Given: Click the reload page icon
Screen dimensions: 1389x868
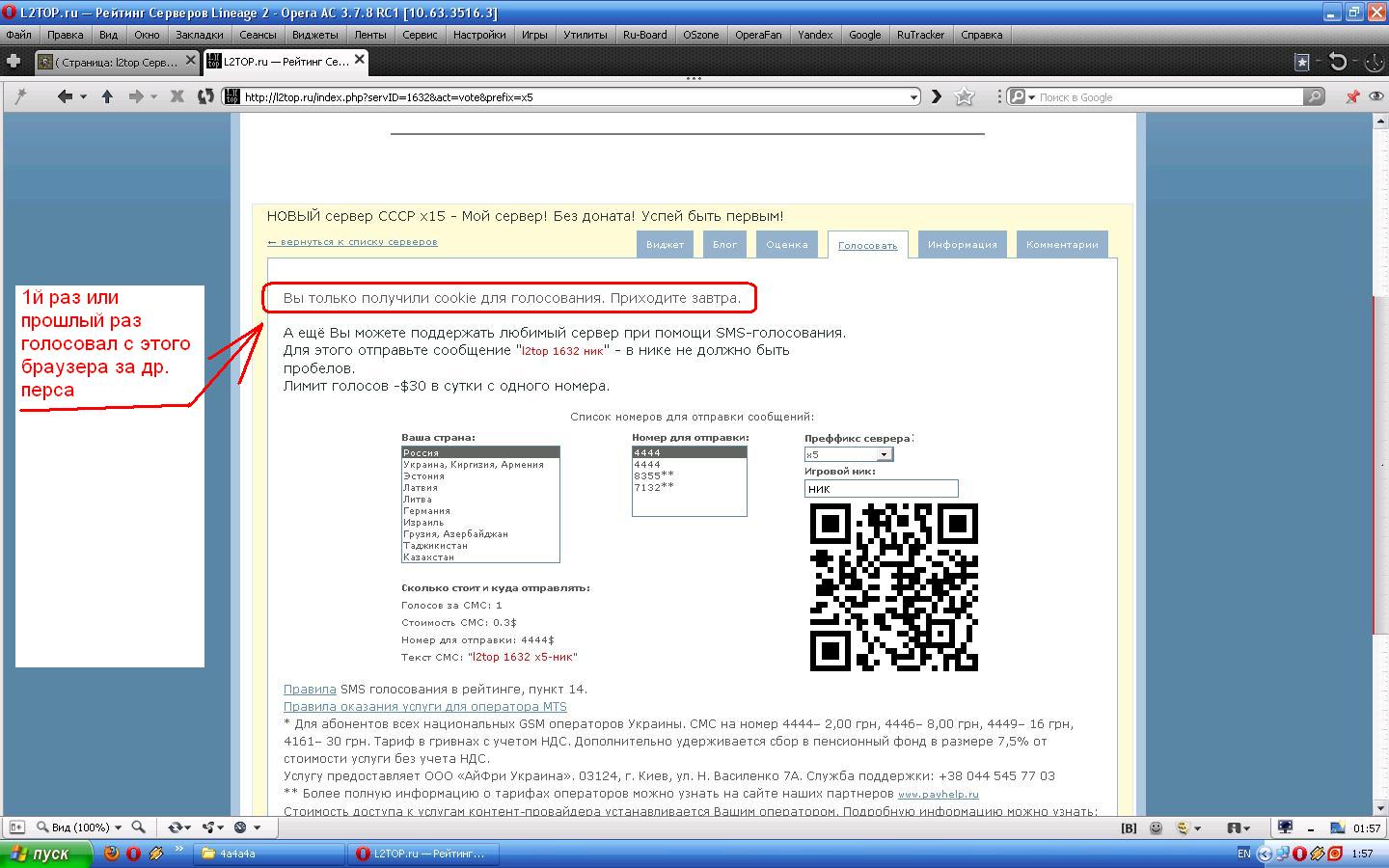Looking at the screenshot, I should tap(204, 96).
